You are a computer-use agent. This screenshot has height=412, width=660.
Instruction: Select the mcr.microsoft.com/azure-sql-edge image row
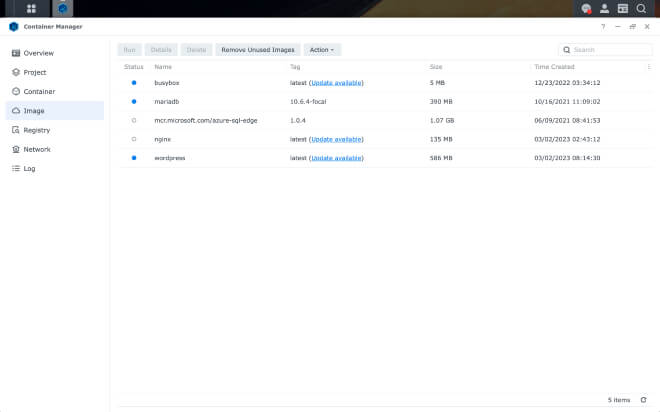[x=380, y=120]
